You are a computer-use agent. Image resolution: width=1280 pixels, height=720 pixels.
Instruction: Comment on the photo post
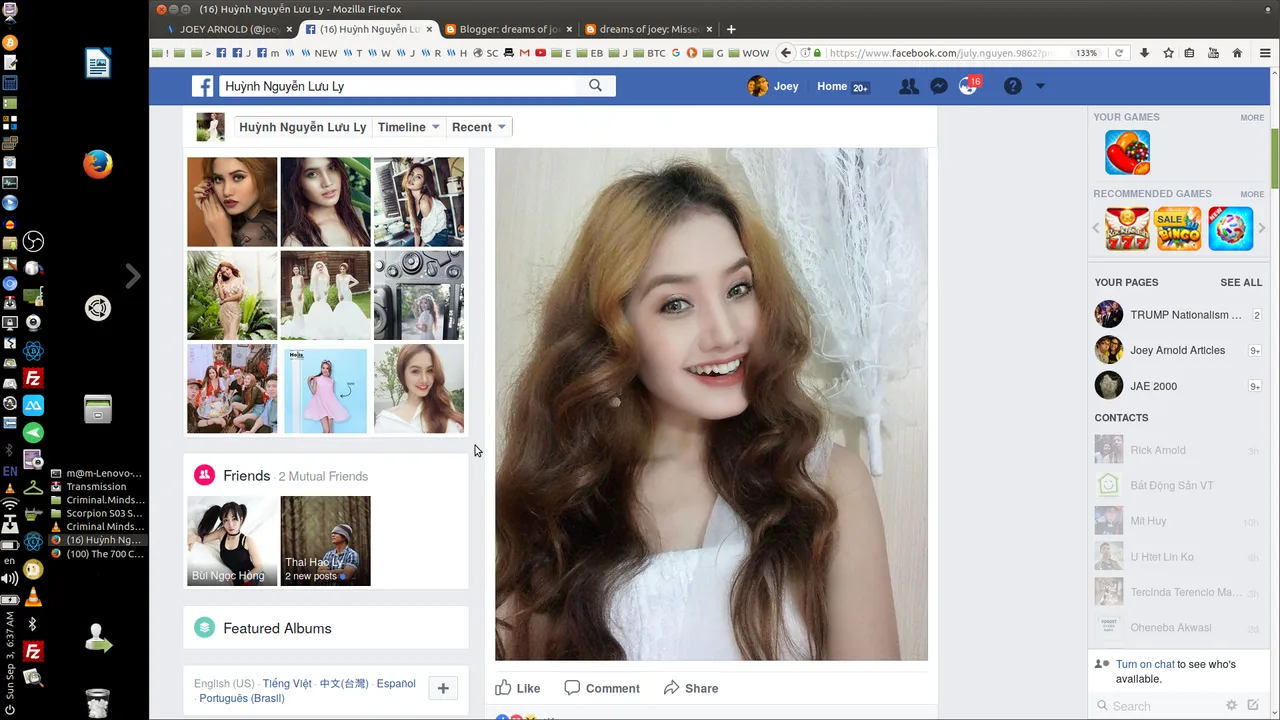(602, 688)
